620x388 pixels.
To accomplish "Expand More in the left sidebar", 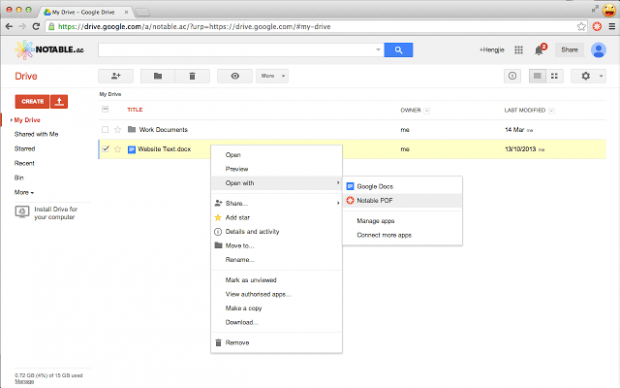I will (x=24, y=192).
